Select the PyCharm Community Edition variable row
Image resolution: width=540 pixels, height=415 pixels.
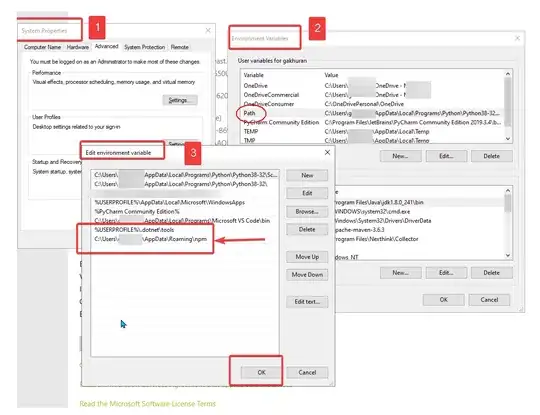click(373, 122)
